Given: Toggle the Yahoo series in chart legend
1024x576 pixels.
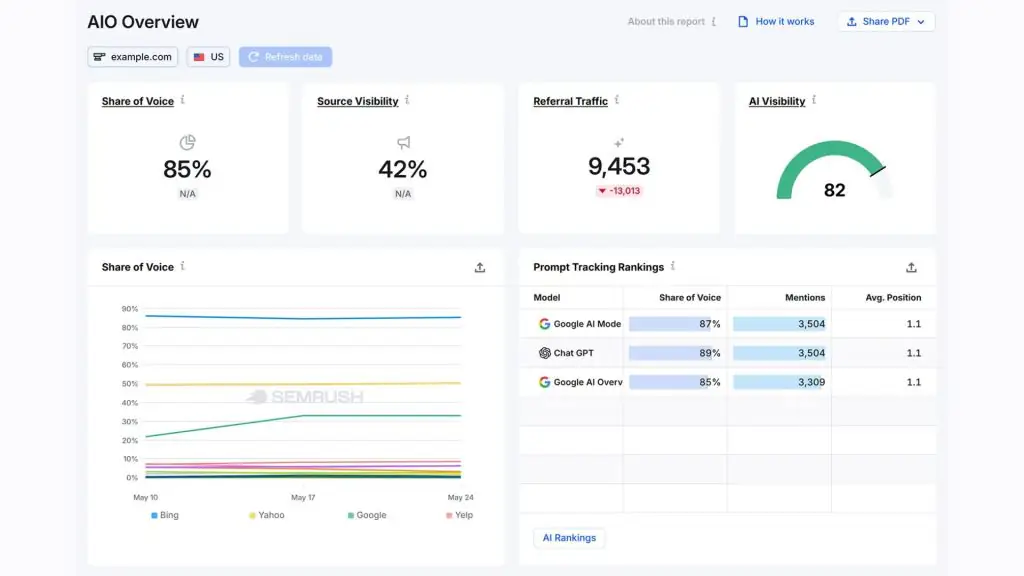Looking at the screenshot, I should coord(266,515).
